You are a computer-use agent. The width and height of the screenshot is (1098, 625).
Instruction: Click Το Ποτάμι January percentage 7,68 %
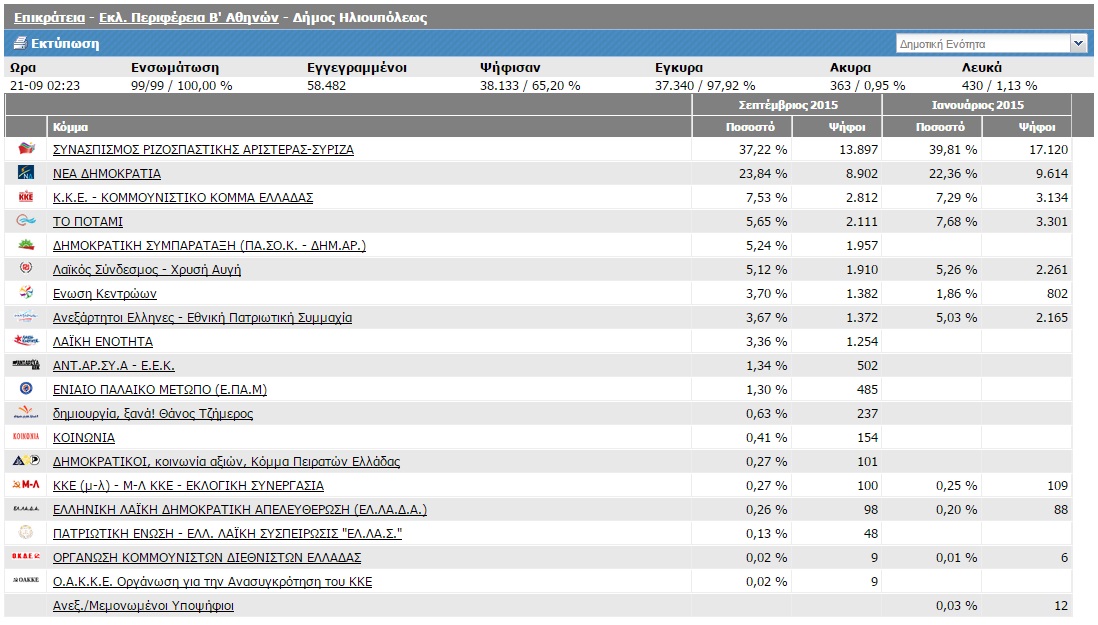(x=957, y=222)
